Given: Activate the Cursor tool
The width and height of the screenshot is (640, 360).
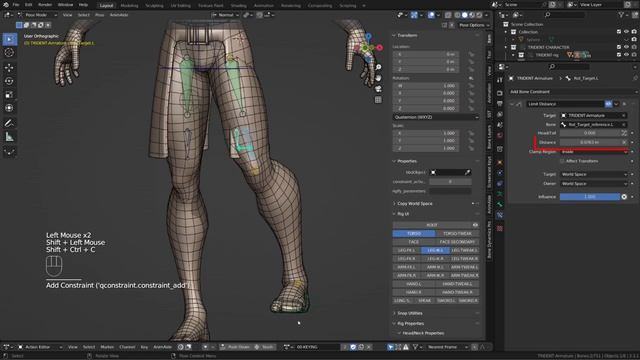Looking at the screenshot, I should coord(9,53).
